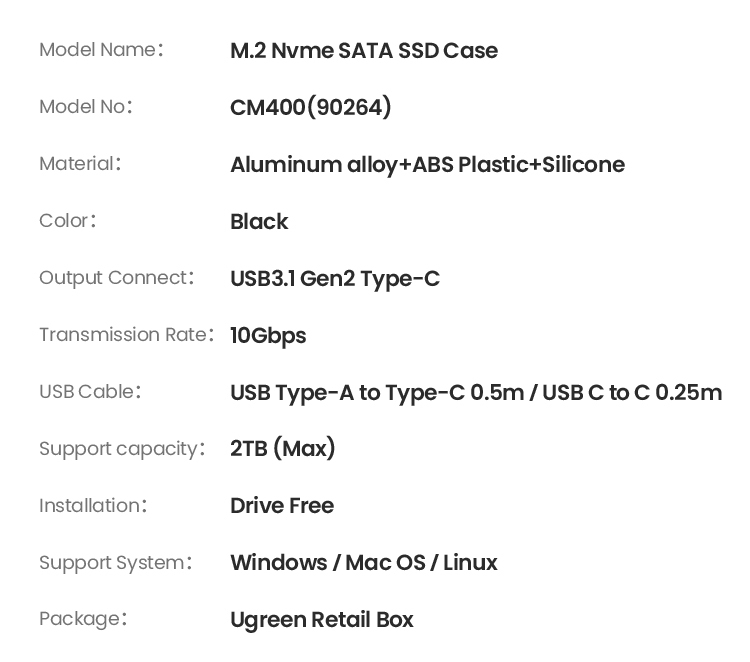Select the "Windows / Mac OS / Linux" text

(364, 563)
